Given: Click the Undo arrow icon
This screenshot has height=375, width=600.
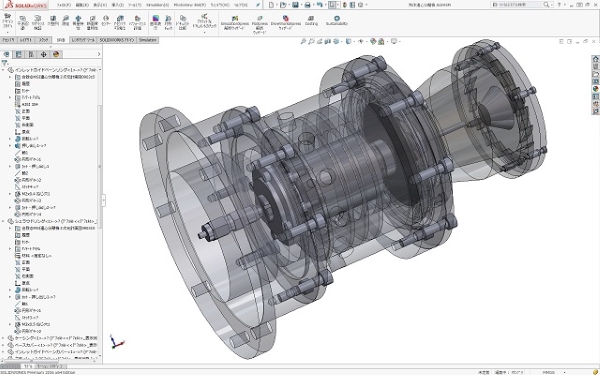Looking at the screenshot, I should pyautogui.click(x=320, y=5).
